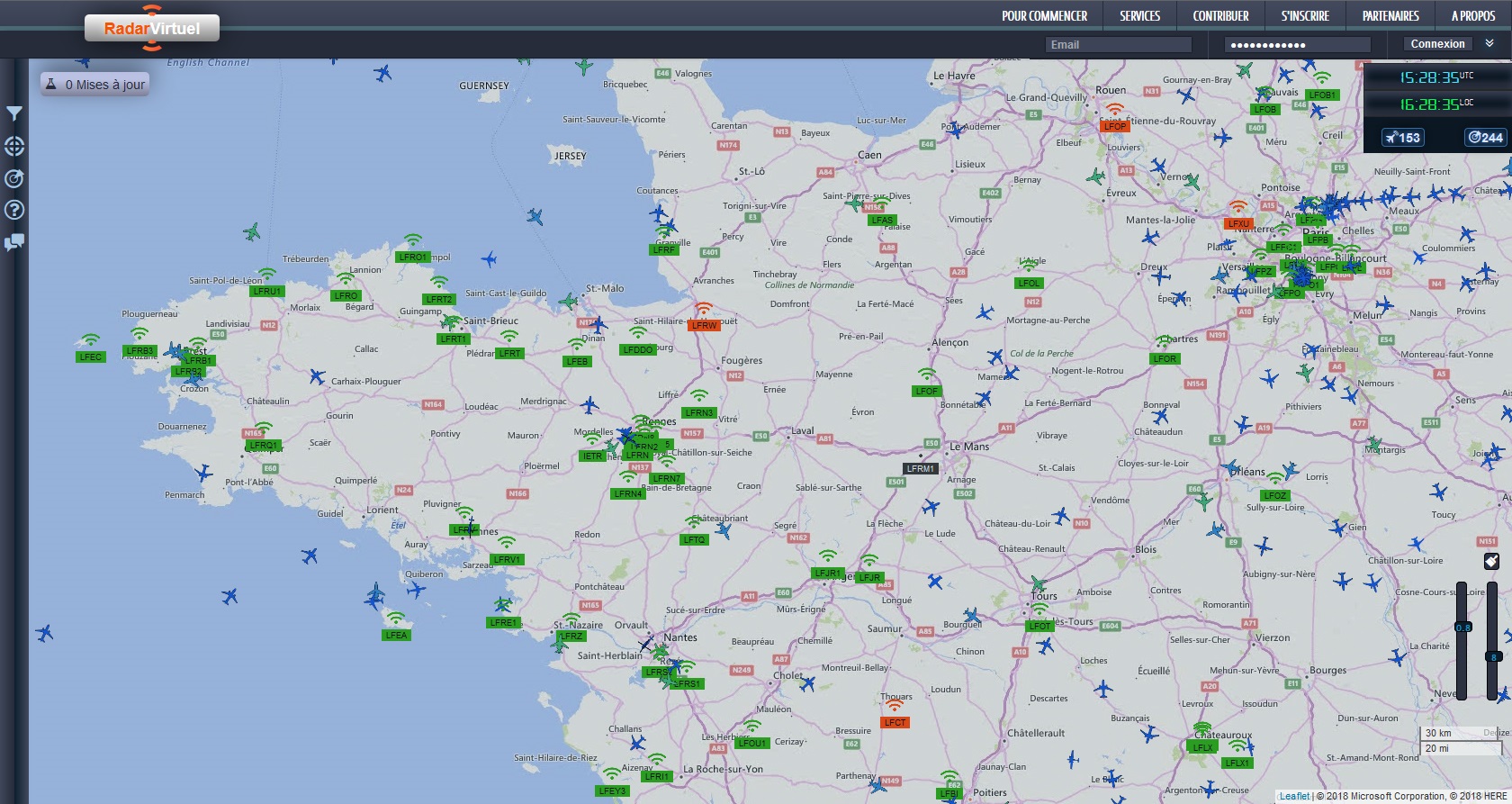Expand the double-chevron next to Connexion
The height and width of the screenshot is (804, 1512).
tap(1489, 43)
